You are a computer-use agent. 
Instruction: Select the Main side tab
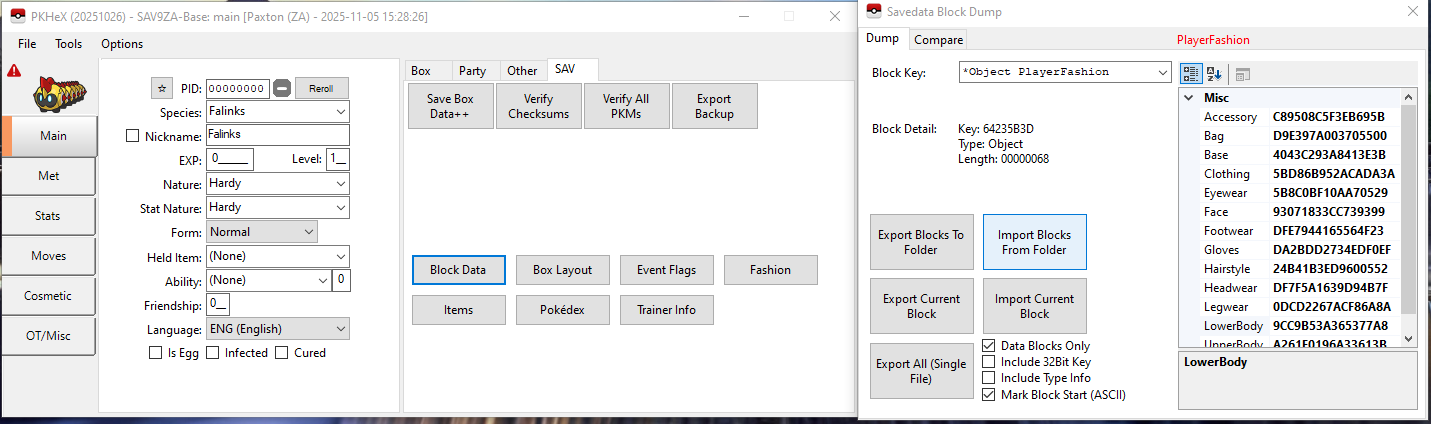49,136
